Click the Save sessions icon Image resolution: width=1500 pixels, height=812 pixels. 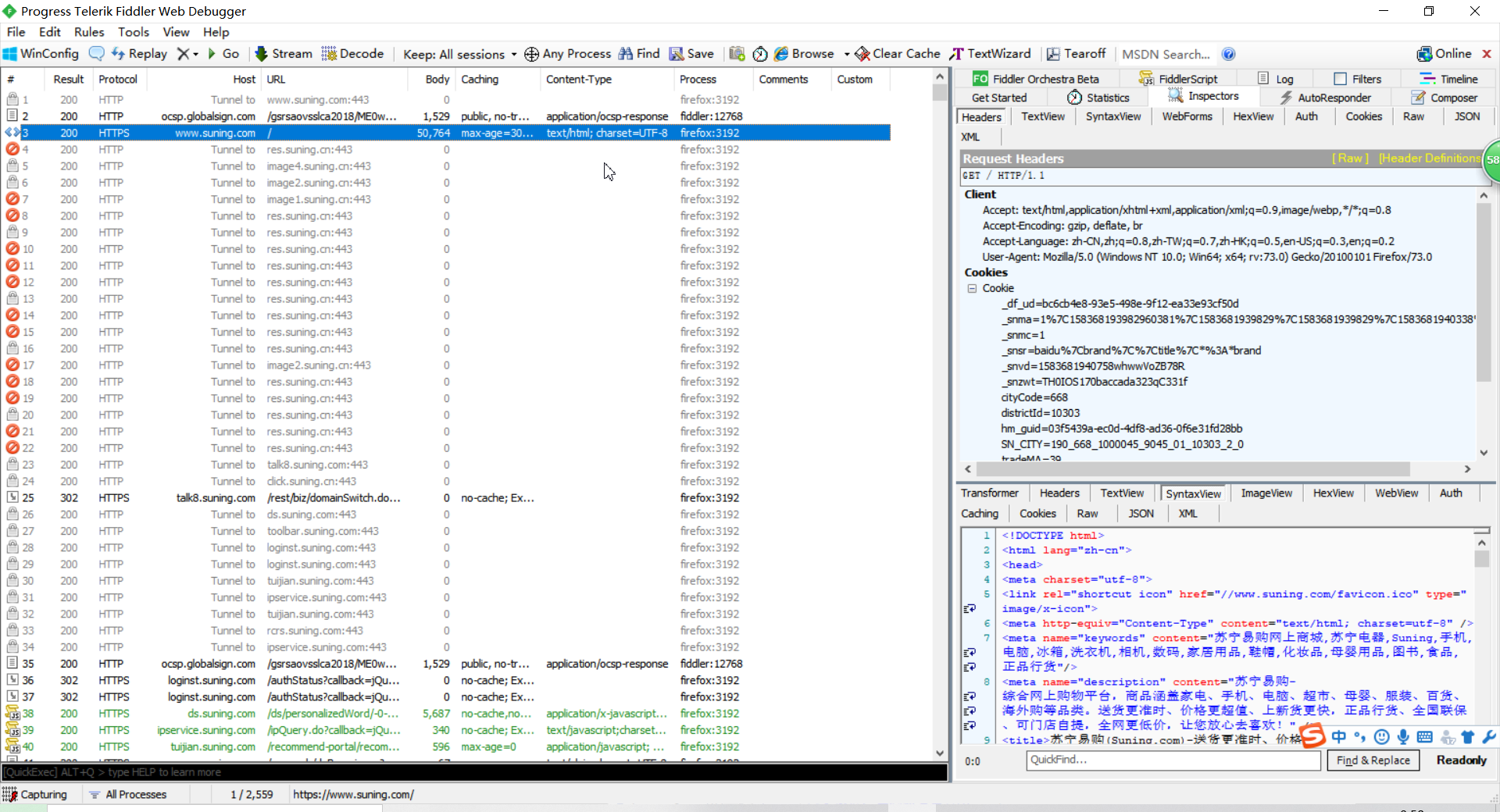tap(677, 54)
